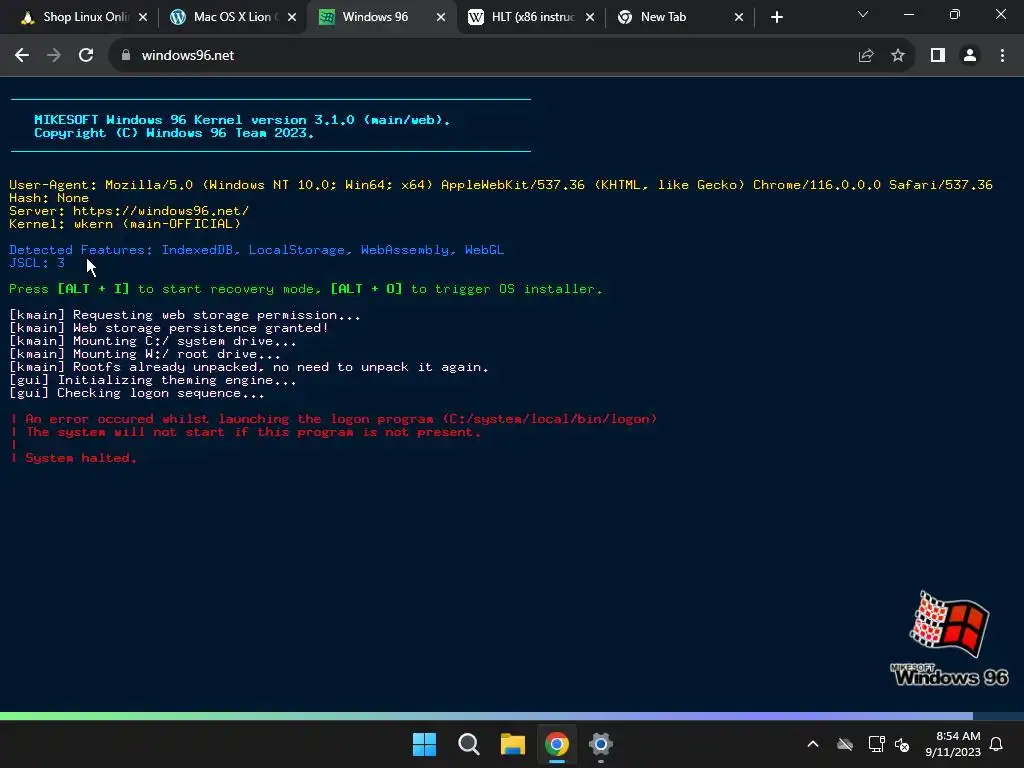Image resolution: width=1024 pixels, height=768 pixels.
Task: Click '[gui] Checking logon sequence...' line
Action: [136, 393]
